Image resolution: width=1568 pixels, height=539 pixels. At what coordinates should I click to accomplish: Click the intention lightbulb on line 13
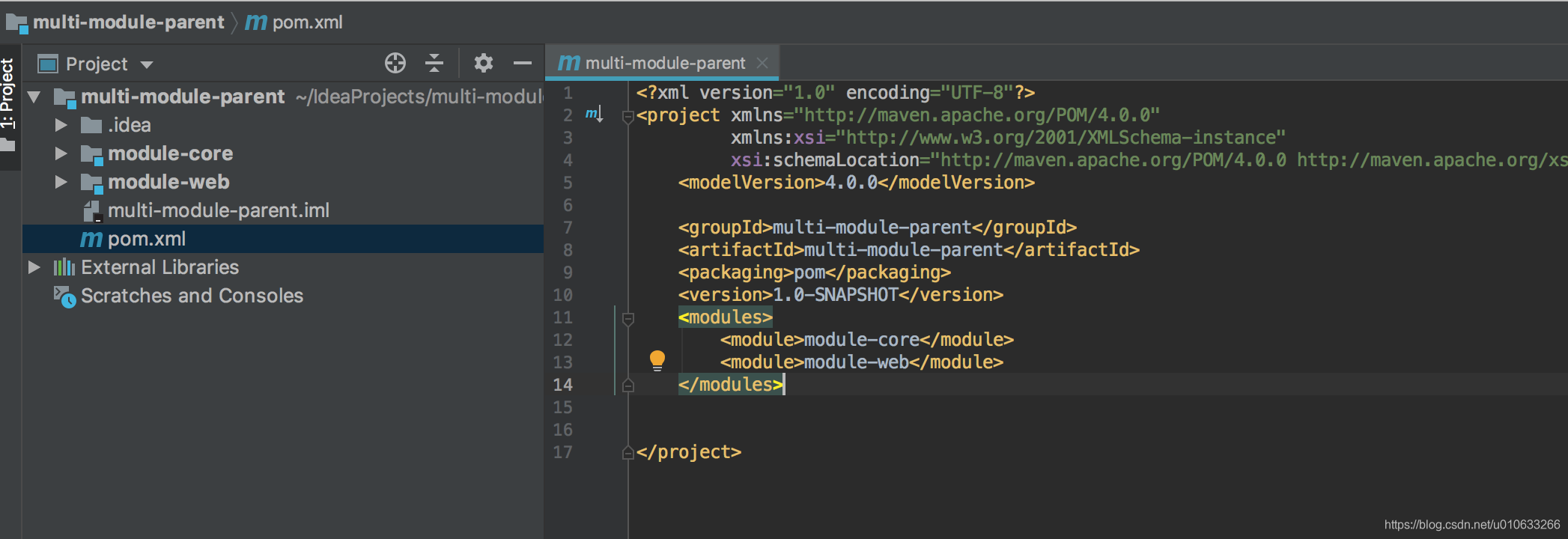[x=657, y=361]
